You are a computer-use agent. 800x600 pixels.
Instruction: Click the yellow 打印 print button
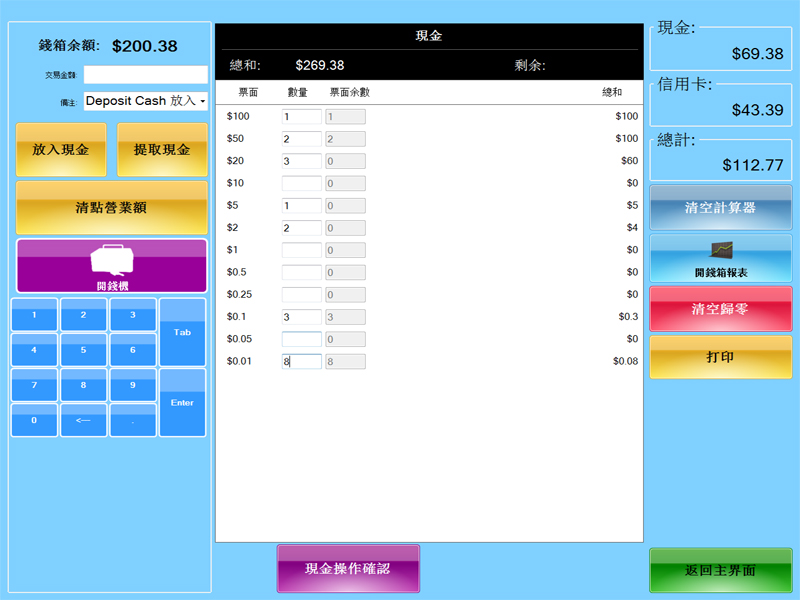coord(720,357)
